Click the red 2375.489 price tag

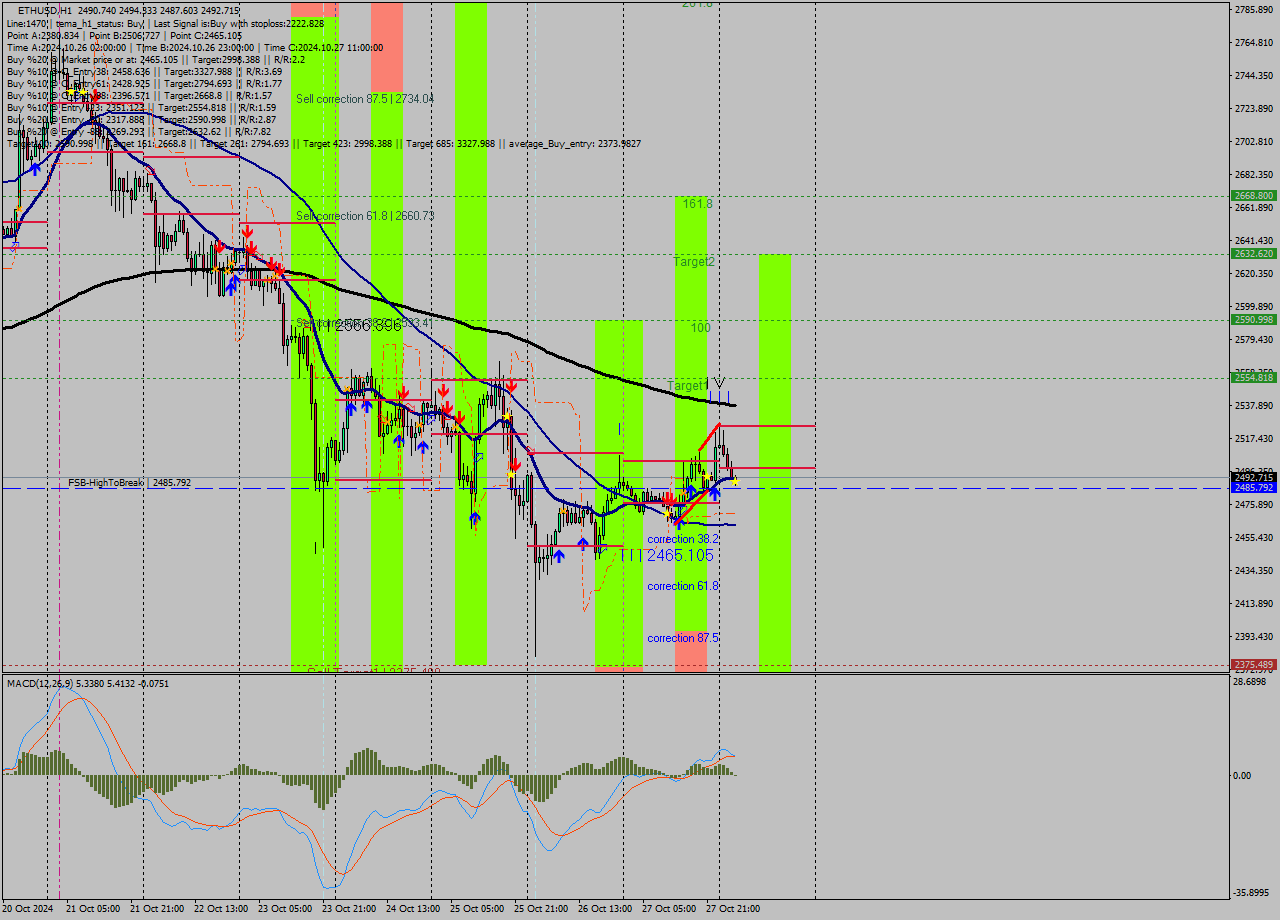(x=1254, y=664)
